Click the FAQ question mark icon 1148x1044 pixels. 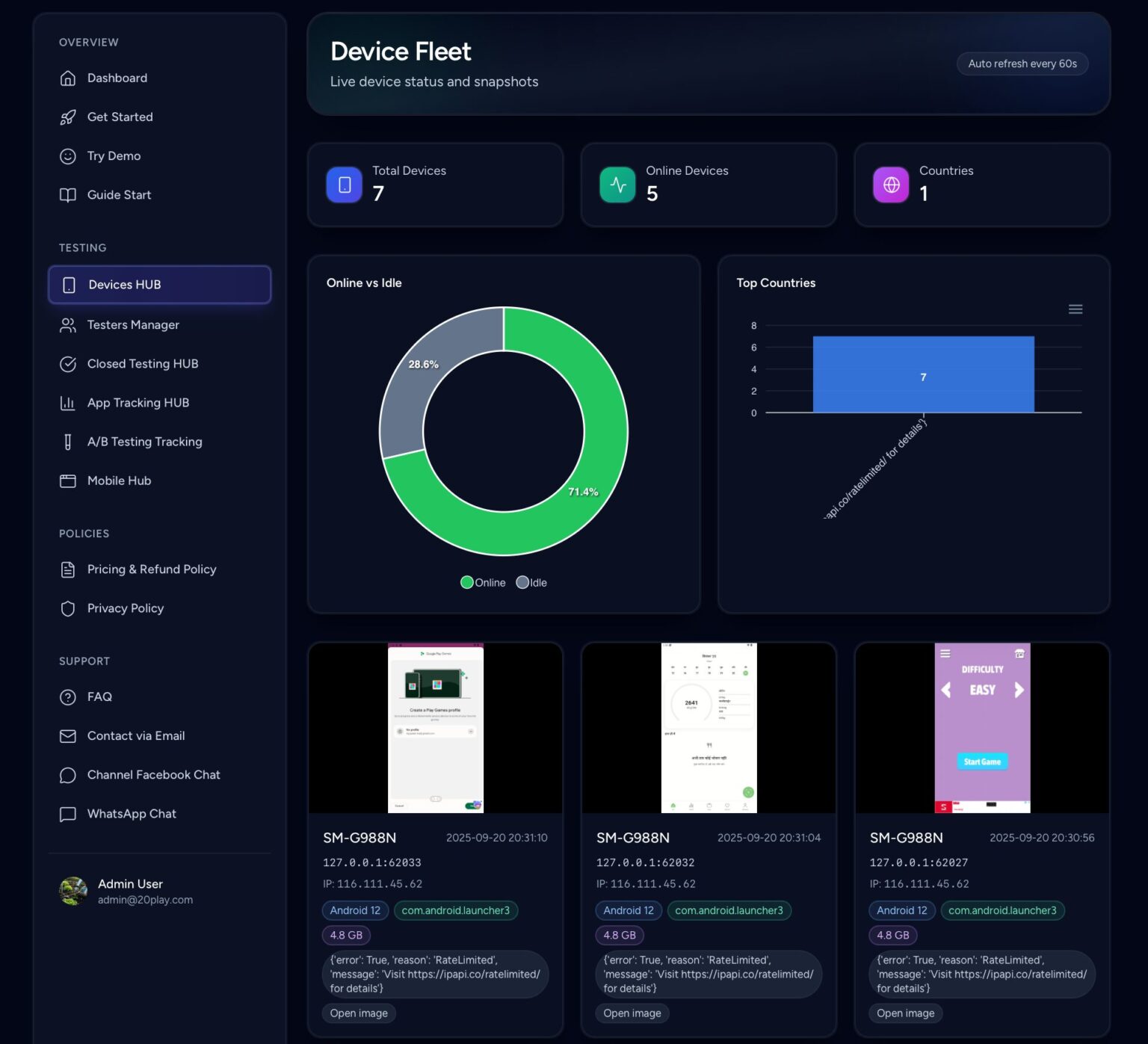[x=68, y=697]
